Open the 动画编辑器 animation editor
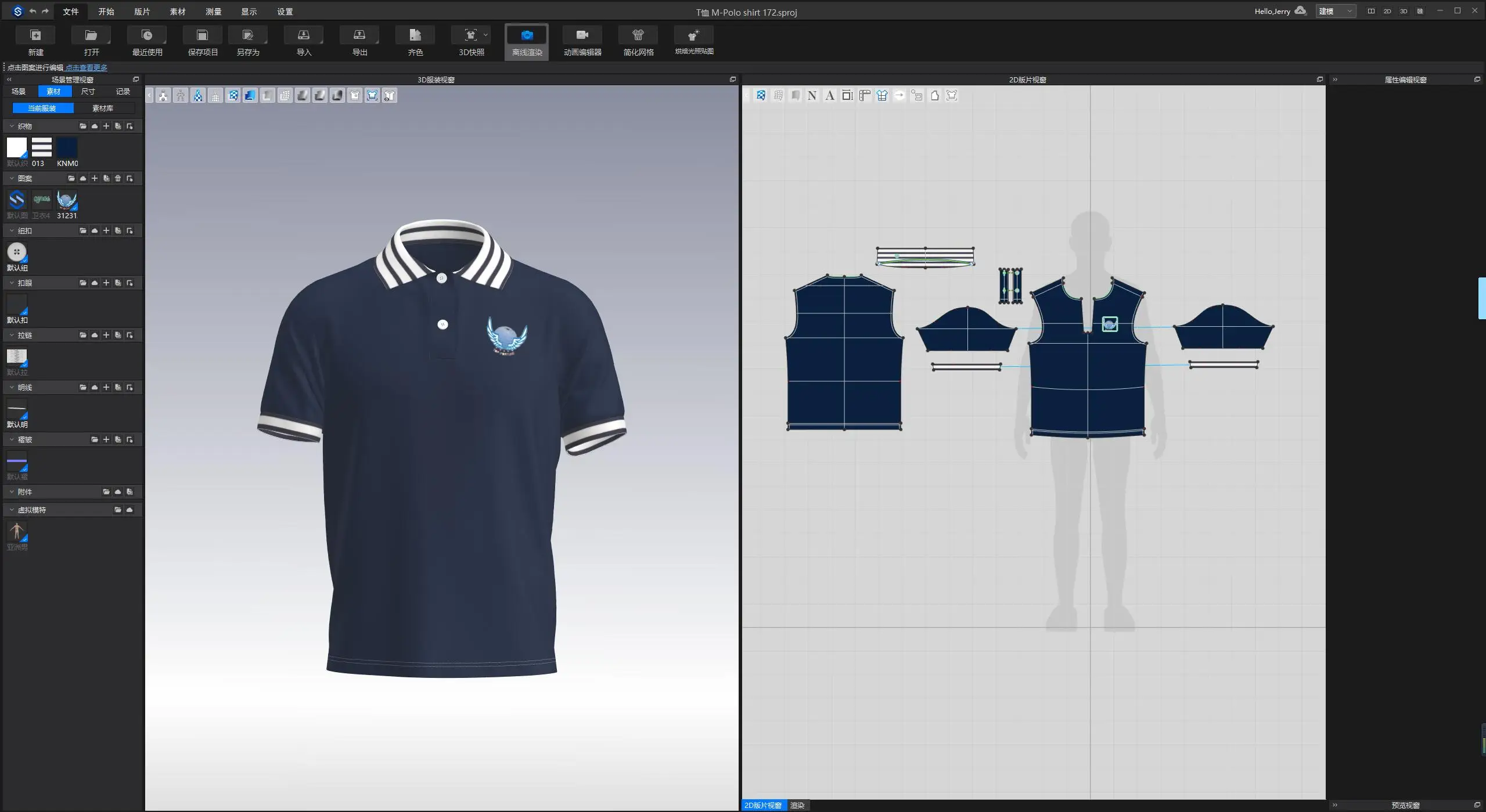Viewport: 1486px width, 812px height. click(582, 36)
